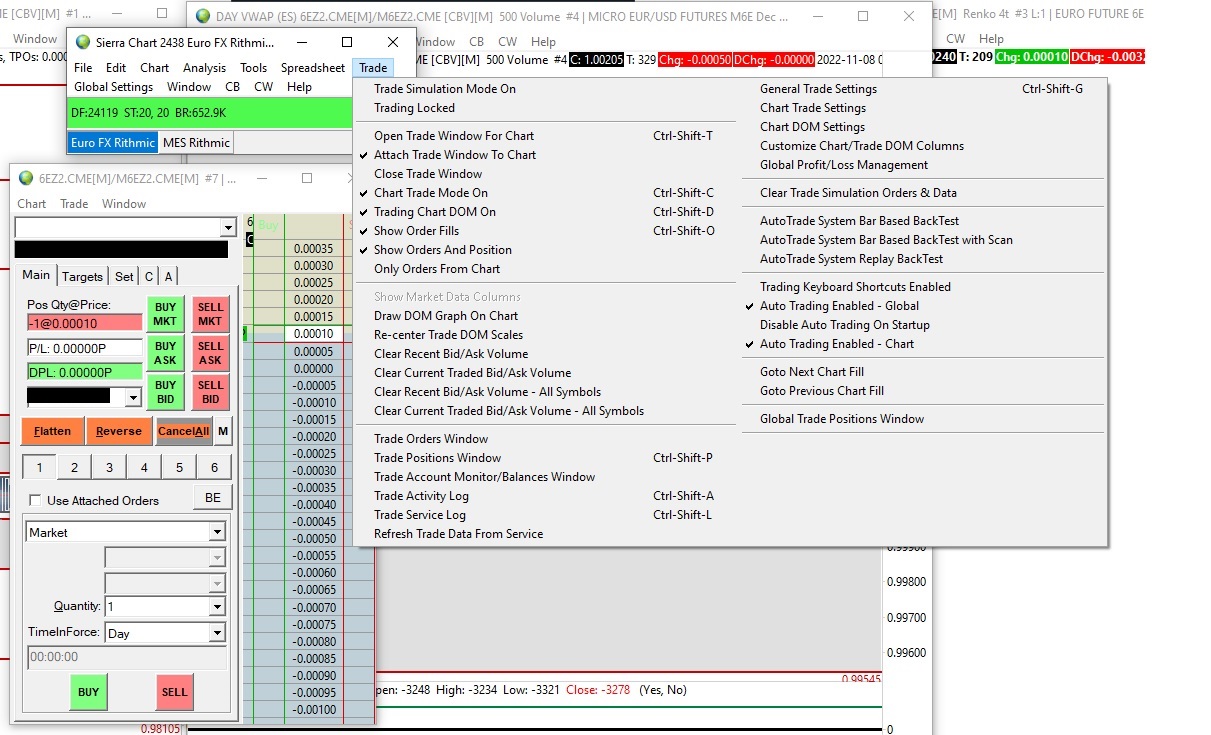Enable the Use Attached Orders checkbox
The width and height of the screenshot is (1211, 735).
36,500
